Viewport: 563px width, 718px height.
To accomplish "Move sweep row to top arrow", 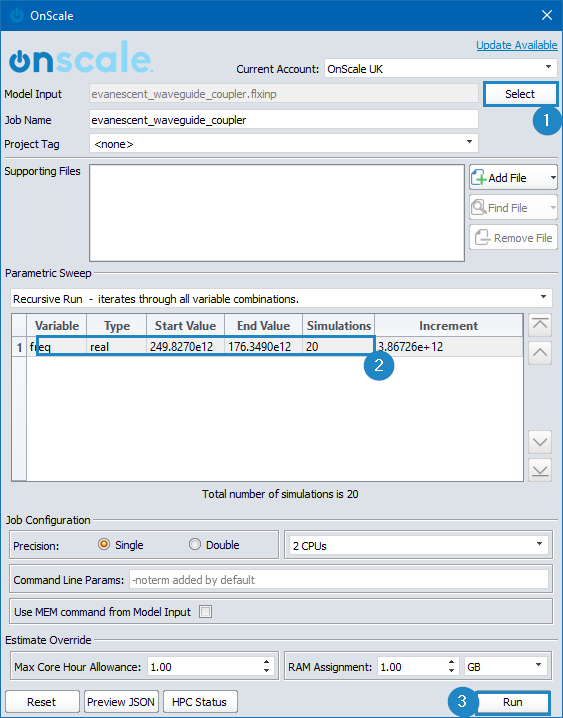I will 540,325.
